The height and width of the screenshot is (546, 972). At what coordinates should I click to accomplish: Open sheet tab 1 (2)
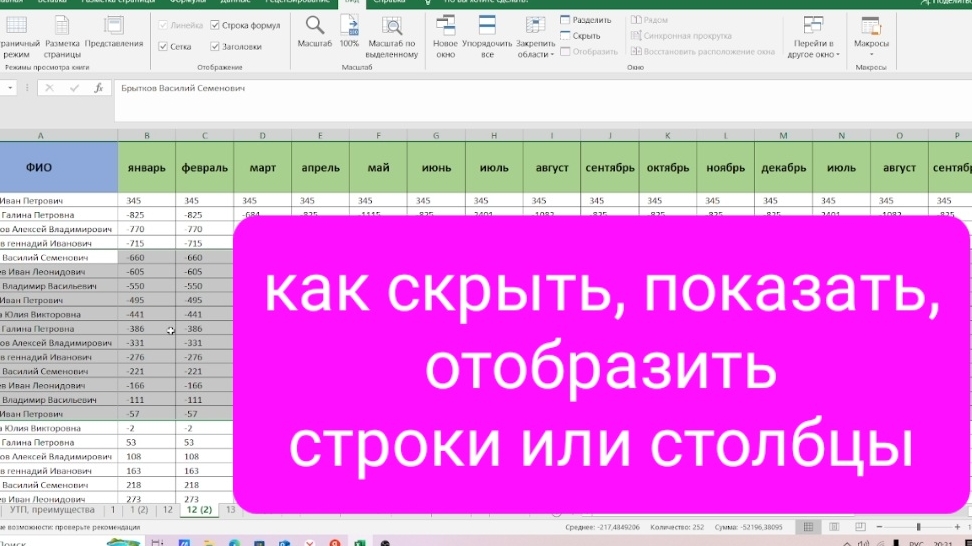139,510
